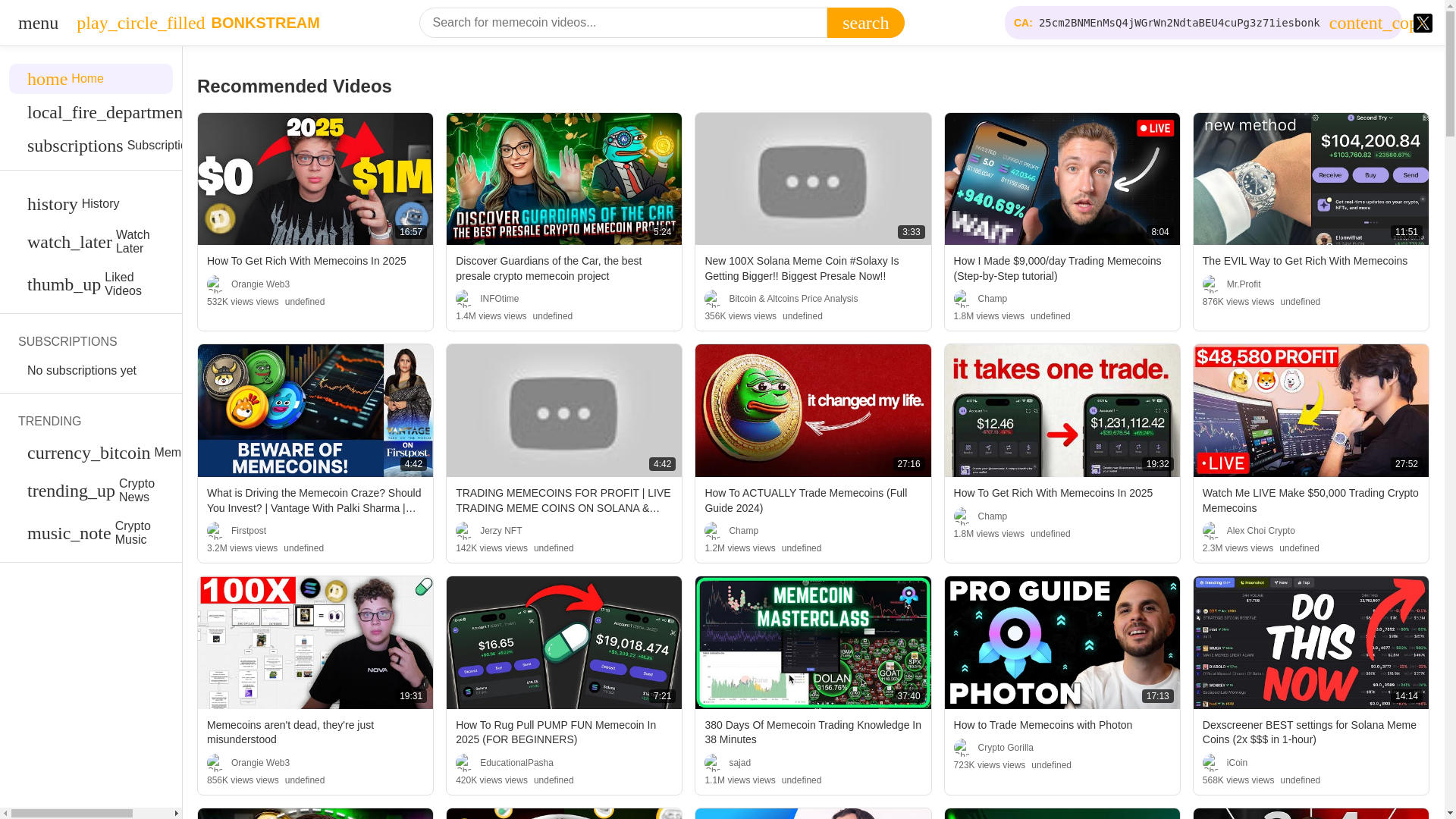Open Liked Videos in sidebar

tap(91, 284)
